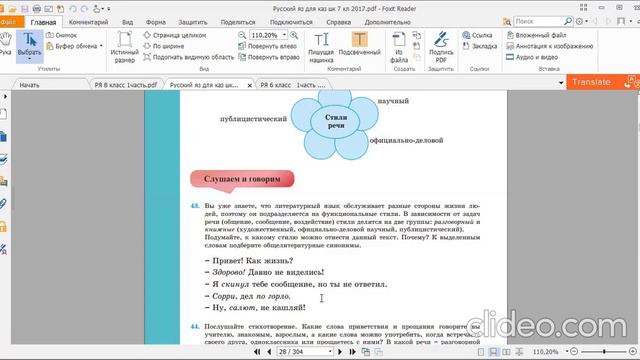
Task: Open the Поделиться ribbon tab
Action: pyautogui.click(x=238, y=22)
